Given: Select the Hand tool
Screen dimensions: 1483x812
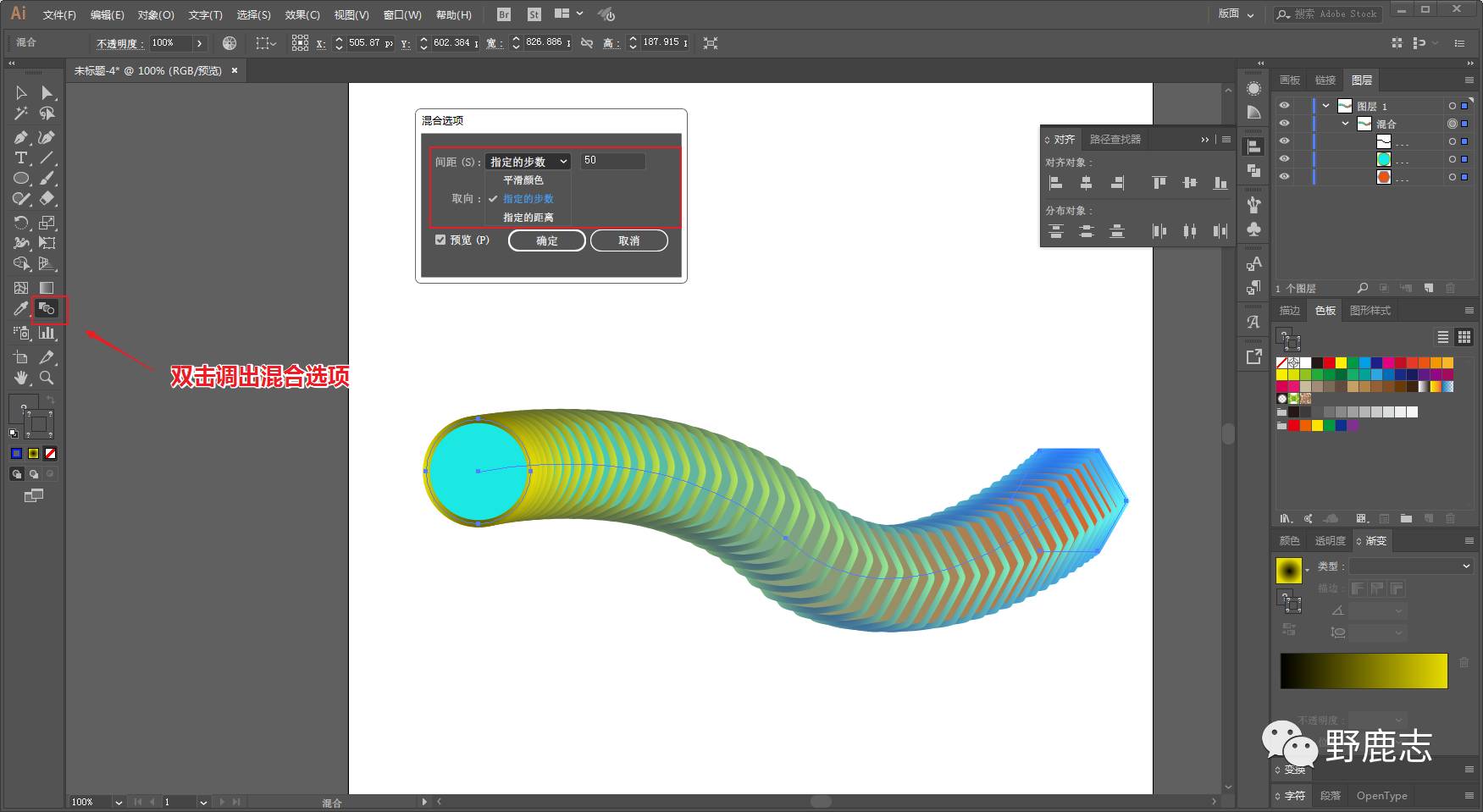Looking at the screenshot, I should pyautogui.click(x=21, y=378).
